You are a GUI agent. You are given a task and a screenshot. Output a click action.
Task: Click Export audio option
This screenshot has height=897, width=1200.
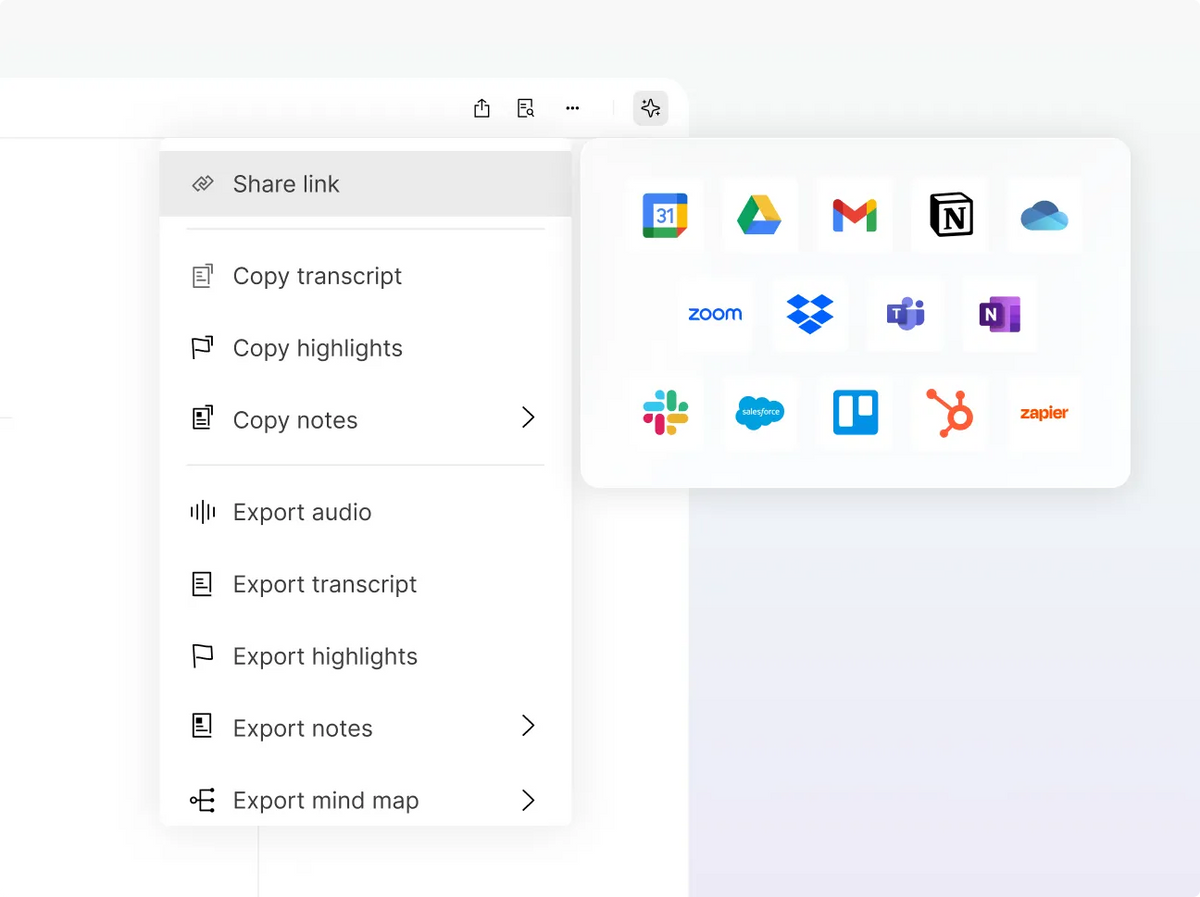302,512
